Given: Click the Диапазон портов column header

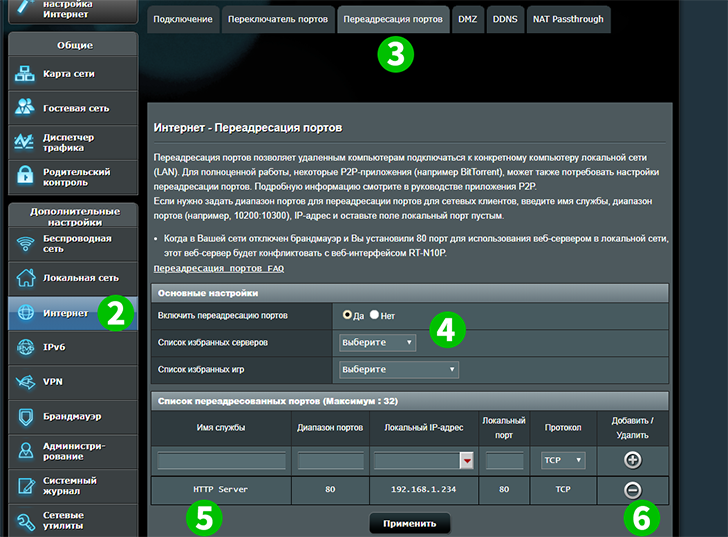Looking at the screenshot, I should click(x=330, y=427).
